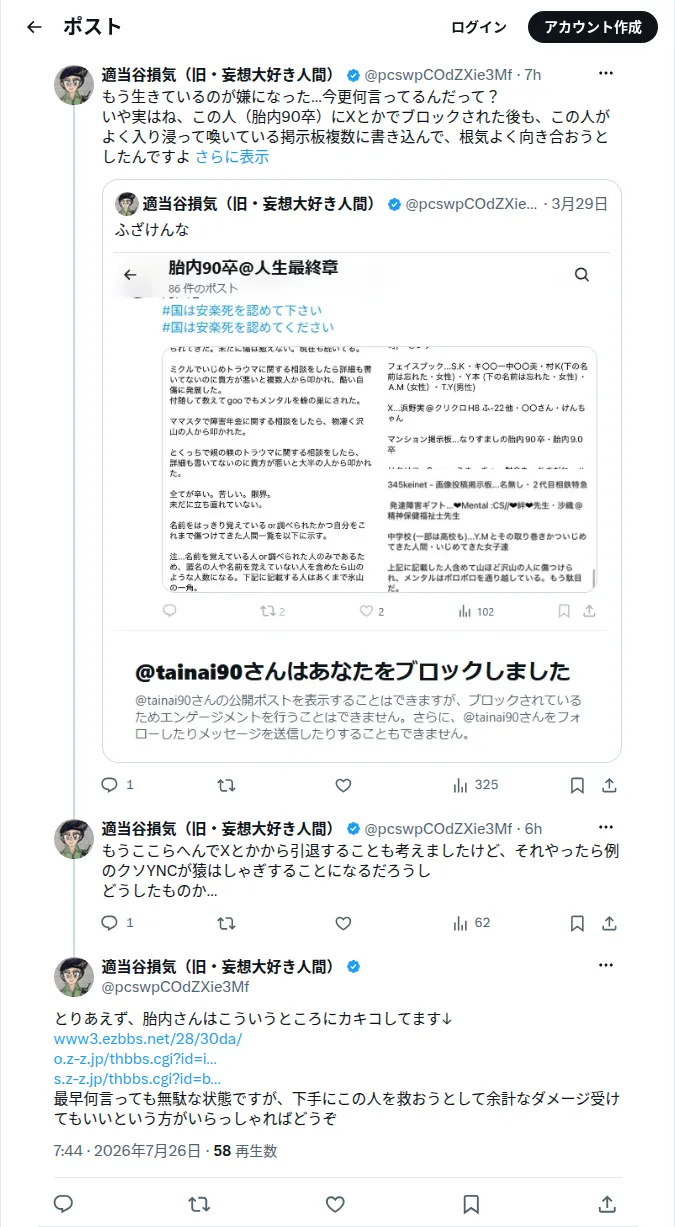The image size is (675, 1227).
Task: Open more options on the 6h post
Action: [606, 828]
